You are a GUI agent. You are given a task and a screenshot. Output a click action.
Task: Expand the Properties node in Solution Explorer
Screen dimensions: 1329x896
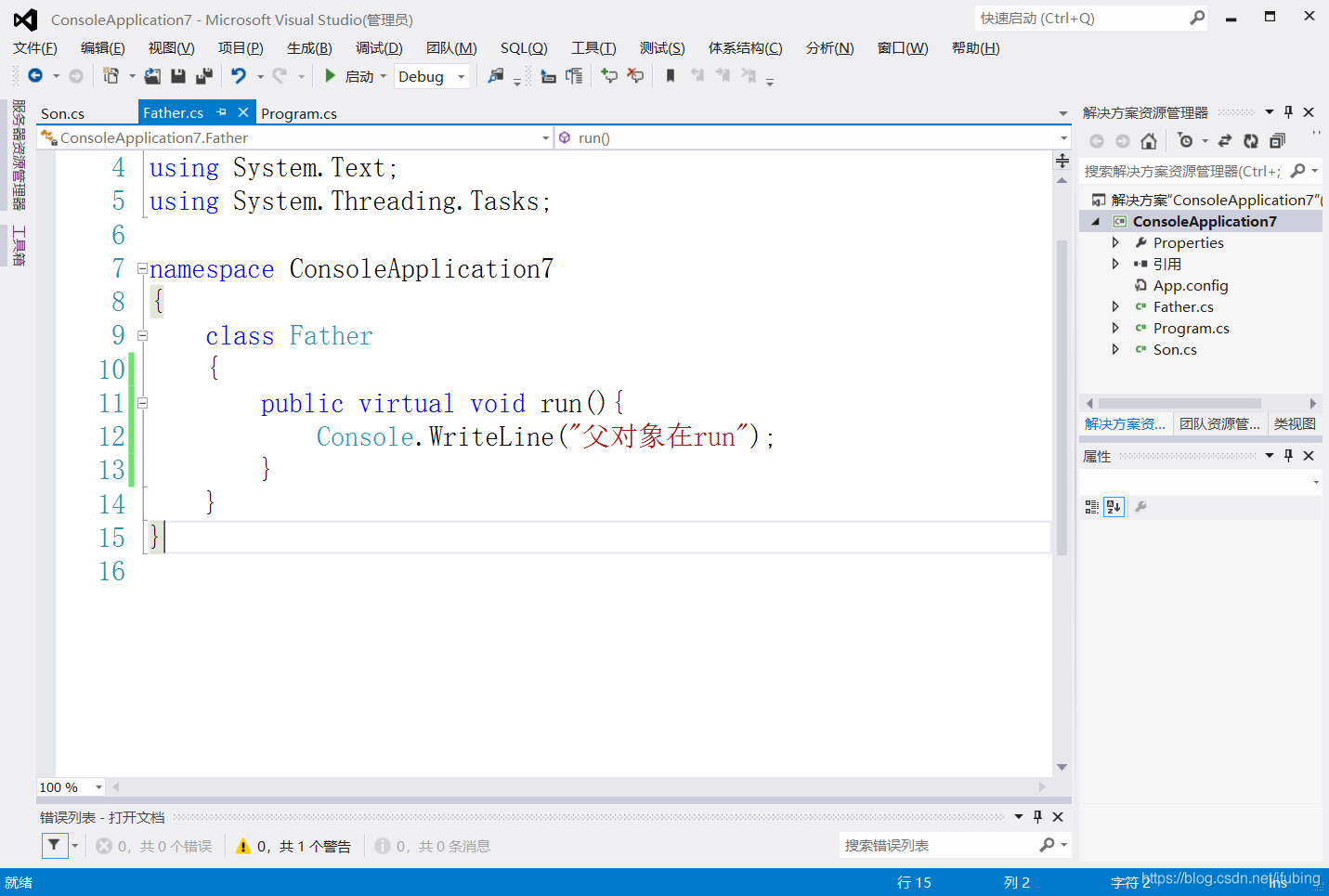click(1115, 242)
